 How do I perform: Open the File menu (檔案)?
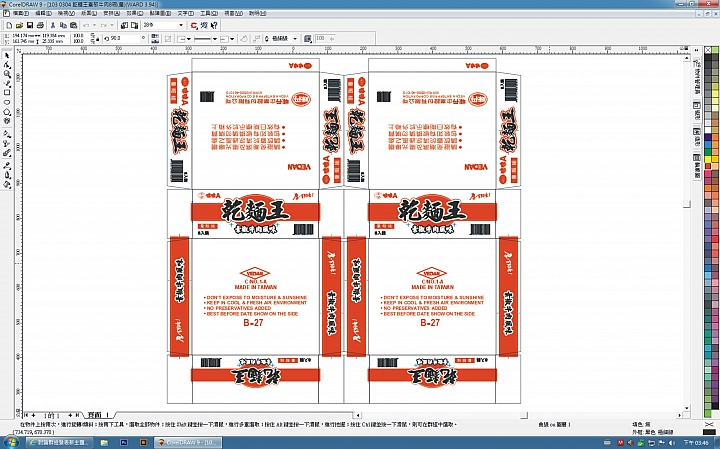21,13
